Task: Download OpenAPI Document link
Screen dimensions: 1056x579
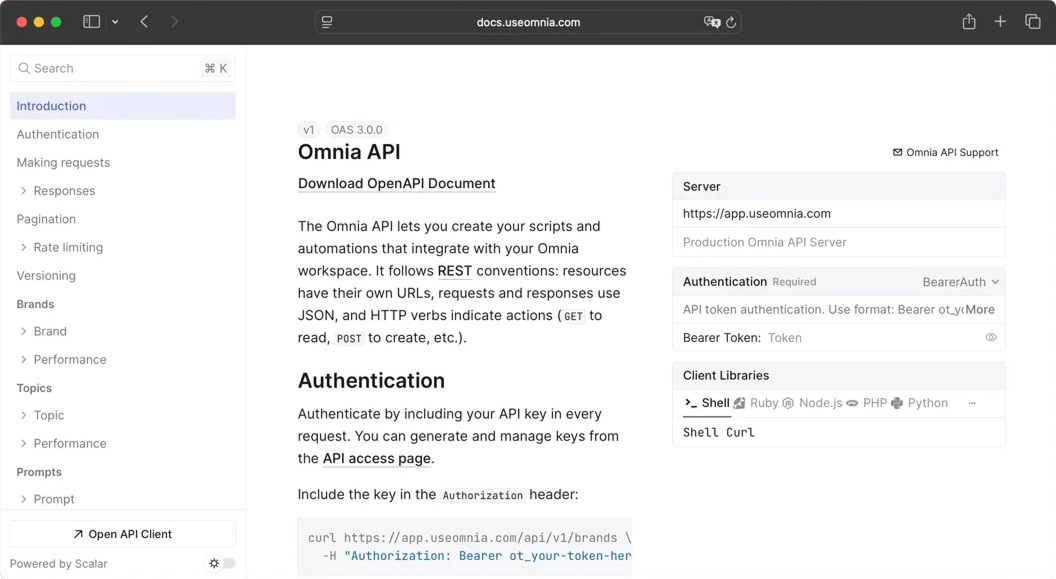Action: 397,183
